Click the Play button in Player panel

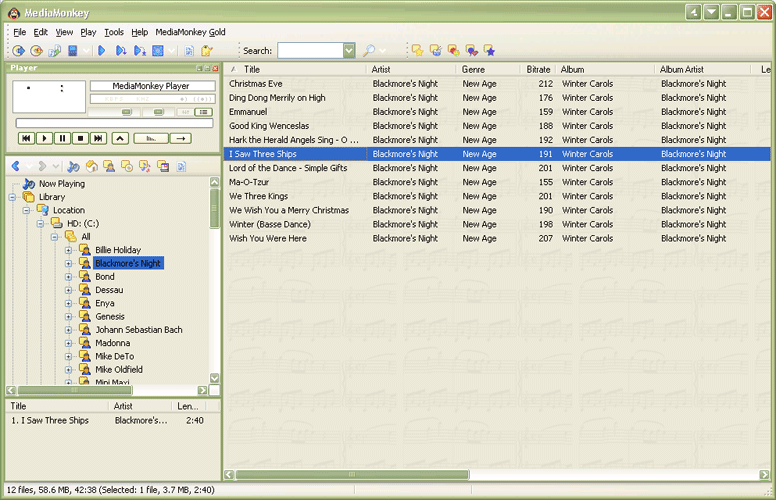coord(45,139)
